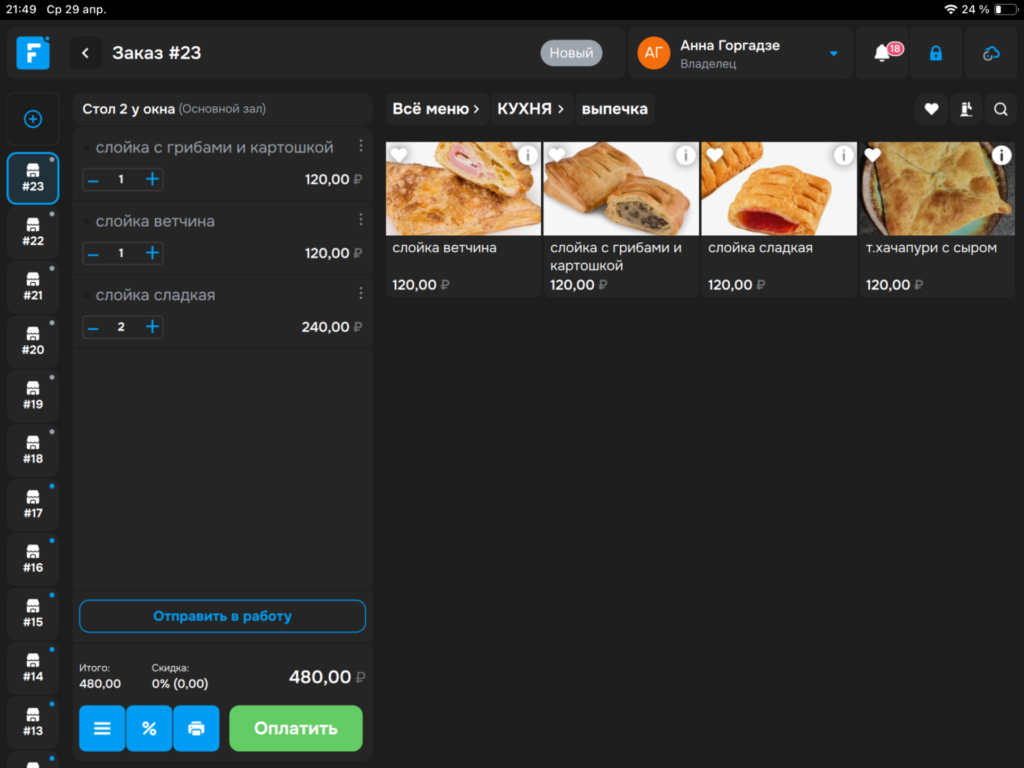Image resolution: width=1024 pixels, height=768 pixels.
Task: Click Отправить в работу button
Action: coord(222,616)
